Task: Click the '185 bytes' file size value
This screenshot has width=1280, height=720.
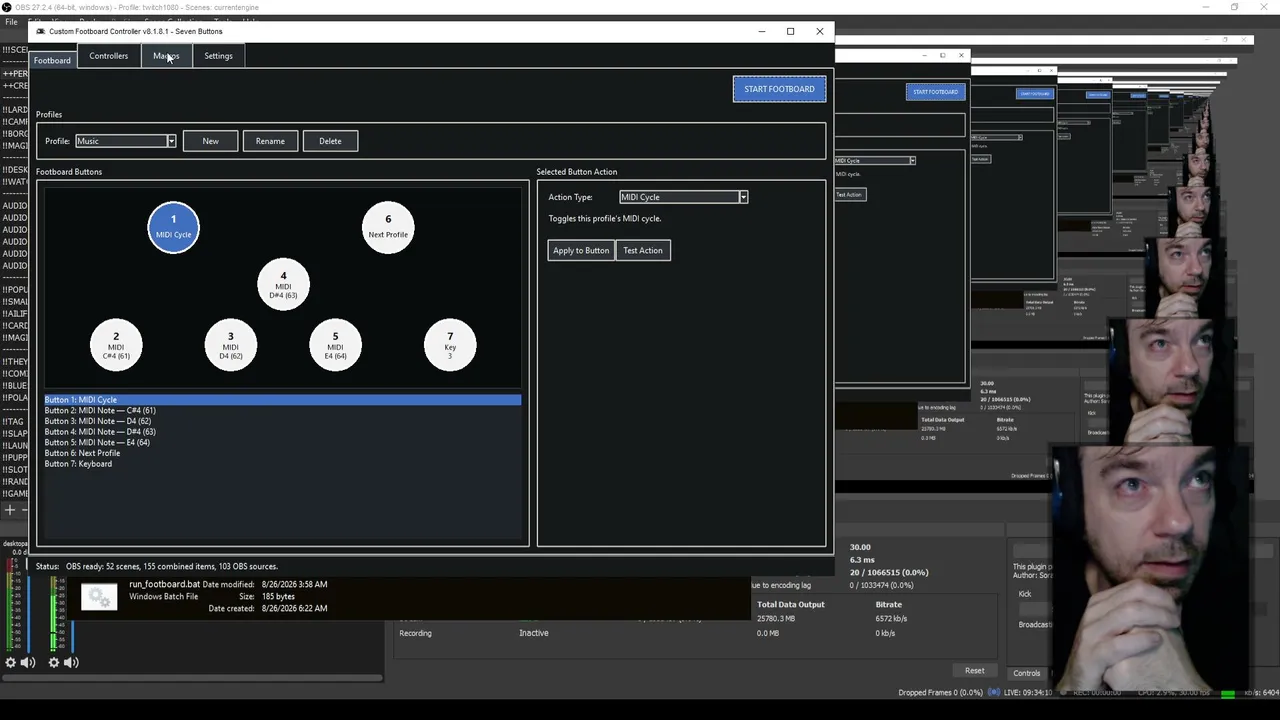Action: (x=278, y=596)
